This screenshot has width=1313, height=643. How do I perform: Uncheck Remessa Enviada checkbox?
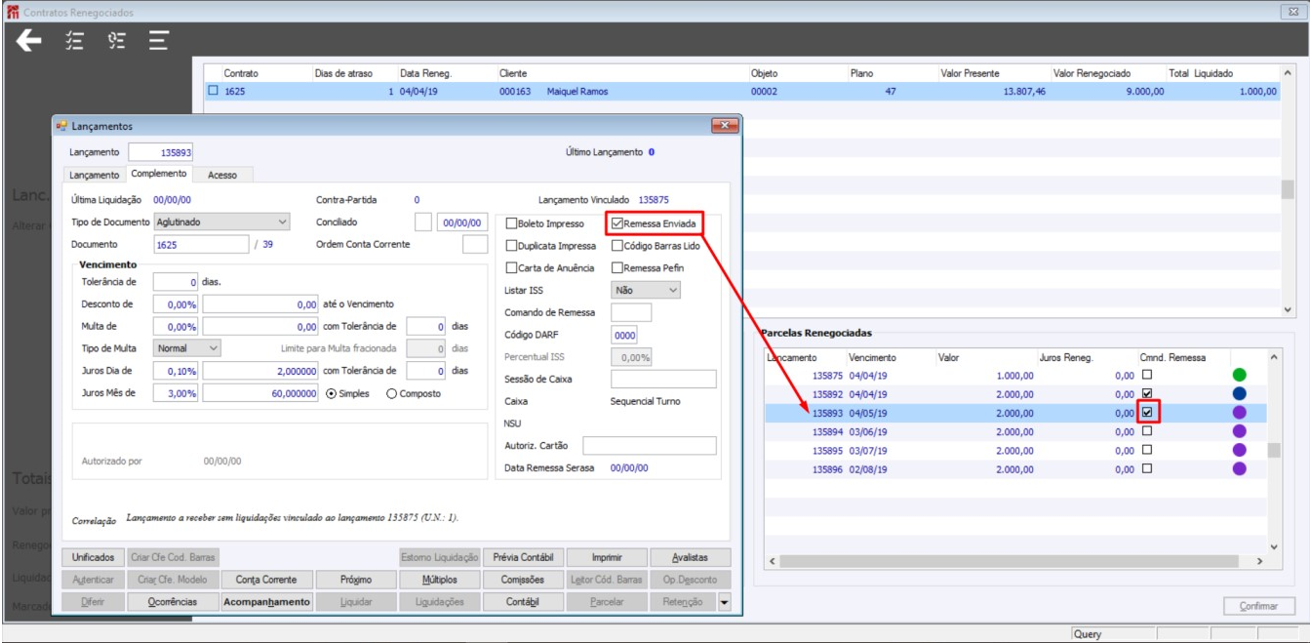(617, 223)
